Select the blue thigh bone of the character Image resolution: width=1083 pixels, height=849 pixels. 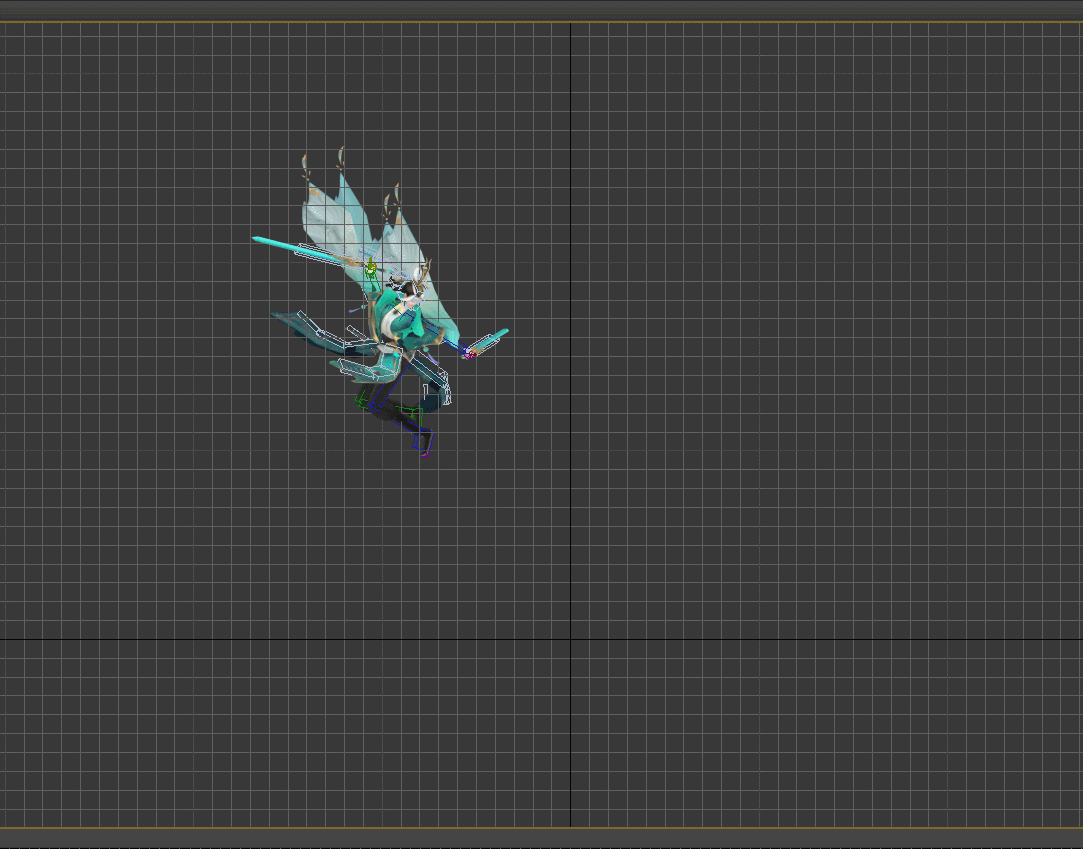coord(384,390)
